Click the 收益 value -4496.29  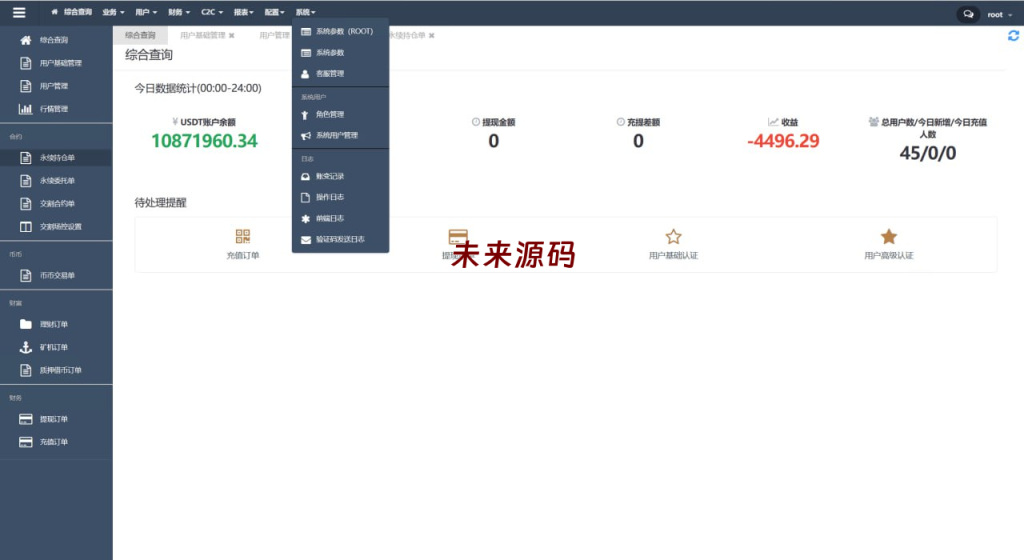coord(783,141)
